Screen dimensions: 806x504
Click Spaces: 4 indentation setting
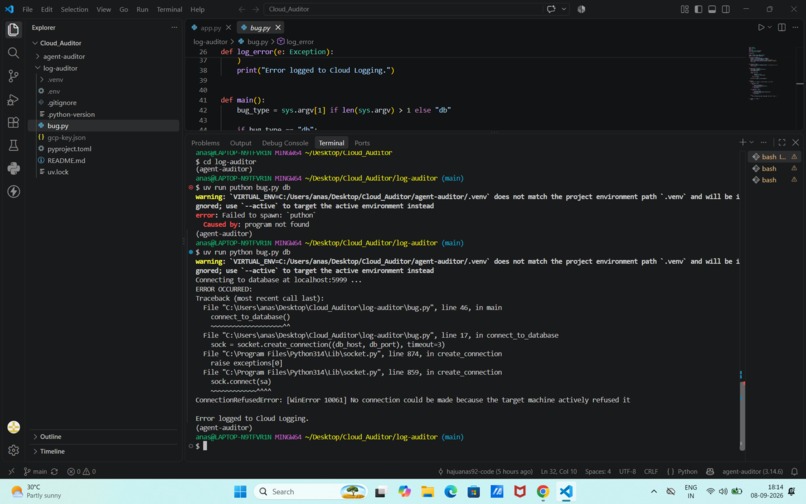point(598,471)
